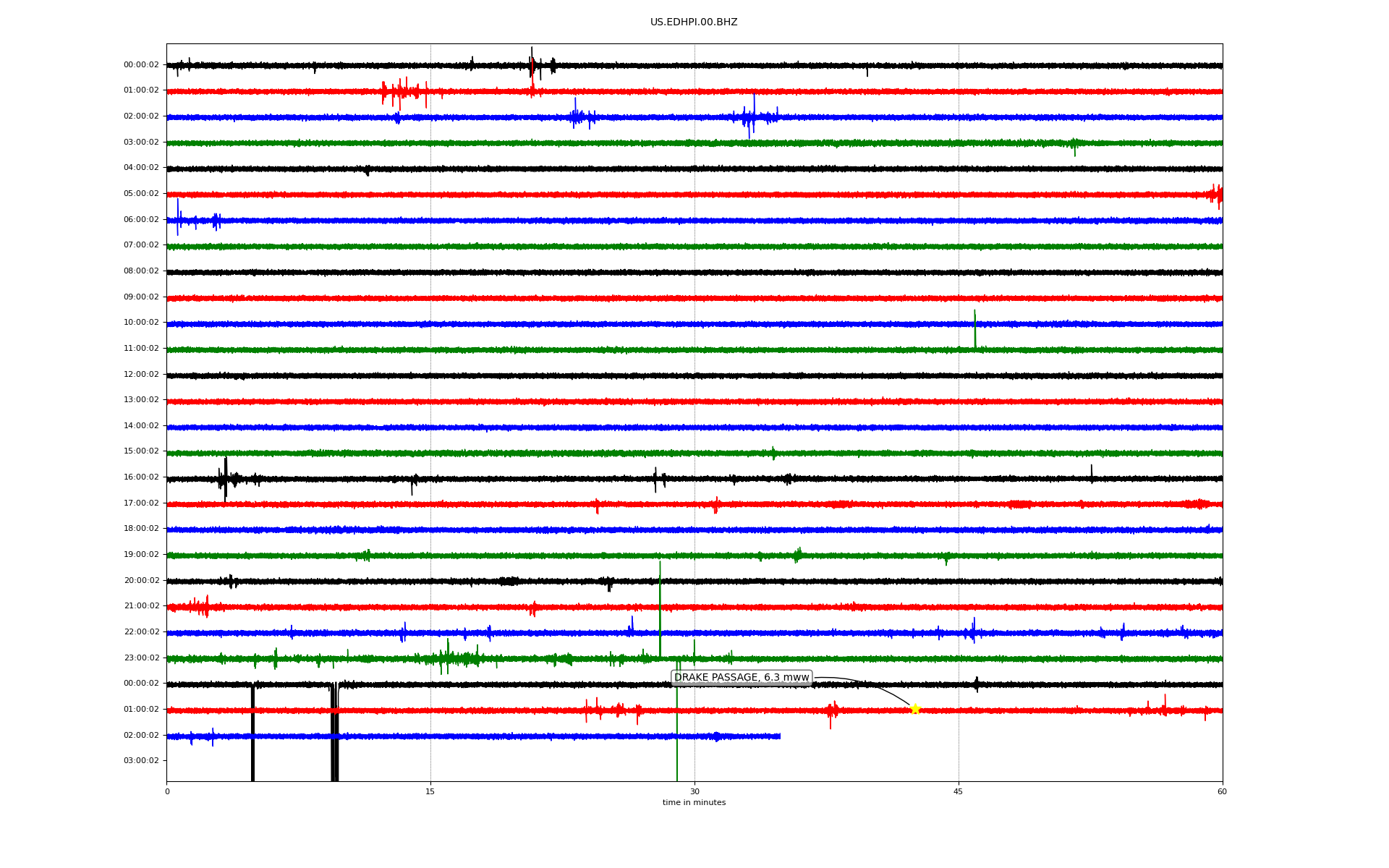Click the 00:00:02 label at top
The image size is (1389, 868).
pos(141,65)
